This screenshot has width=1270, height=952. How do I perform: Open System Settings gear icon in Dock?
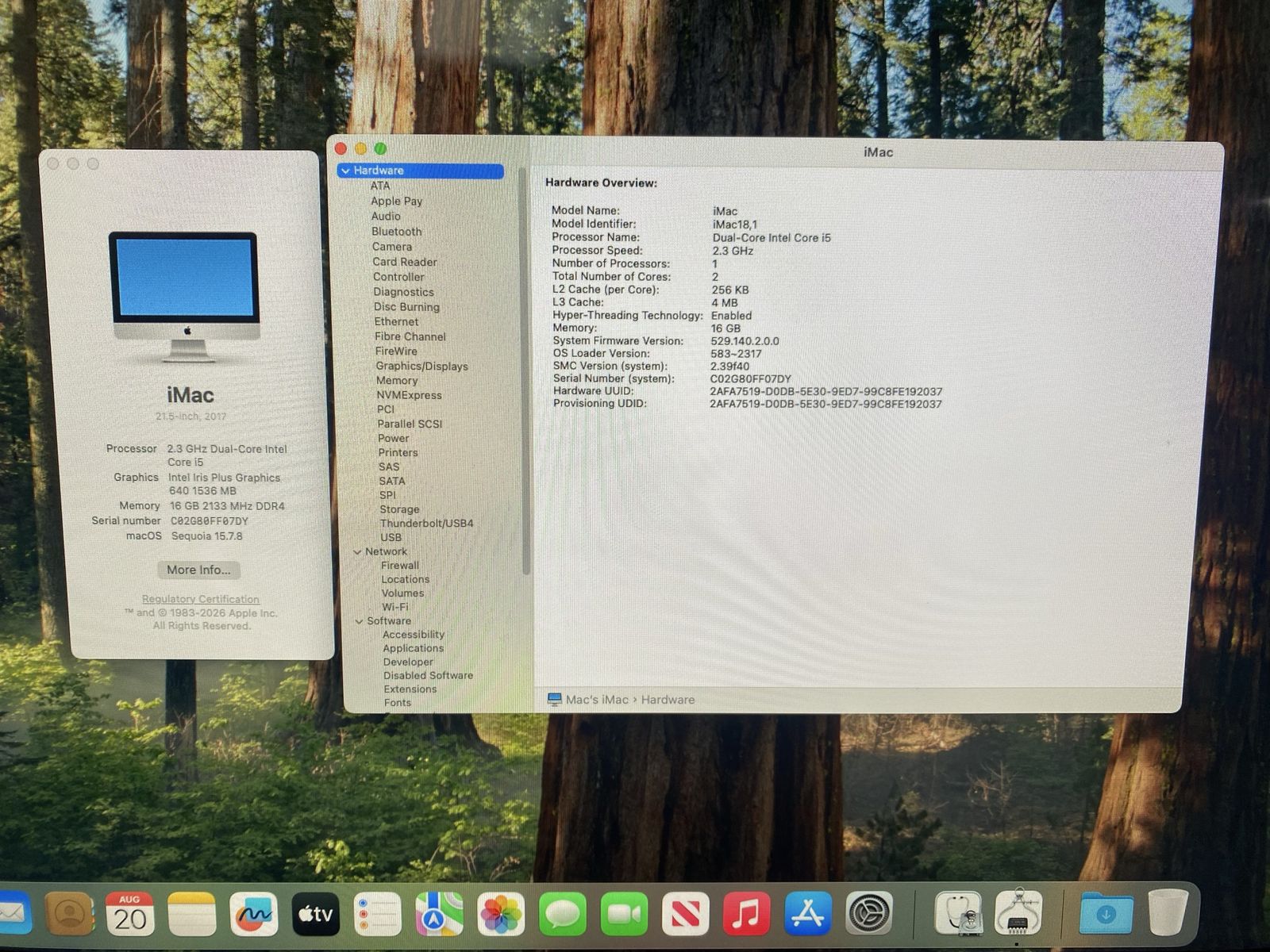(869, 914)
